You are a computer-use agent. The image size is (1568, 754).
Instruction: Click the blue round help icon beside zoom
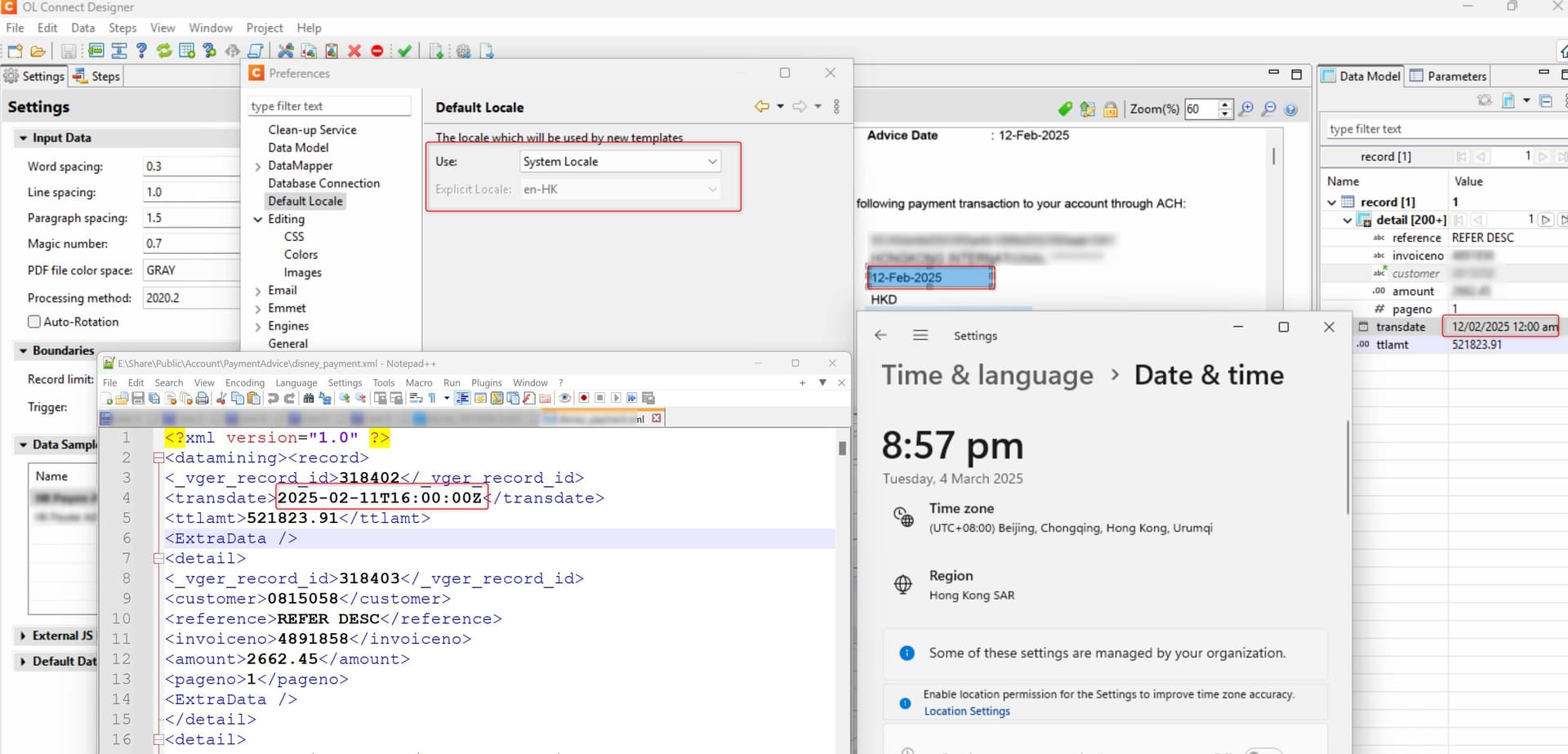[1291, 109]
